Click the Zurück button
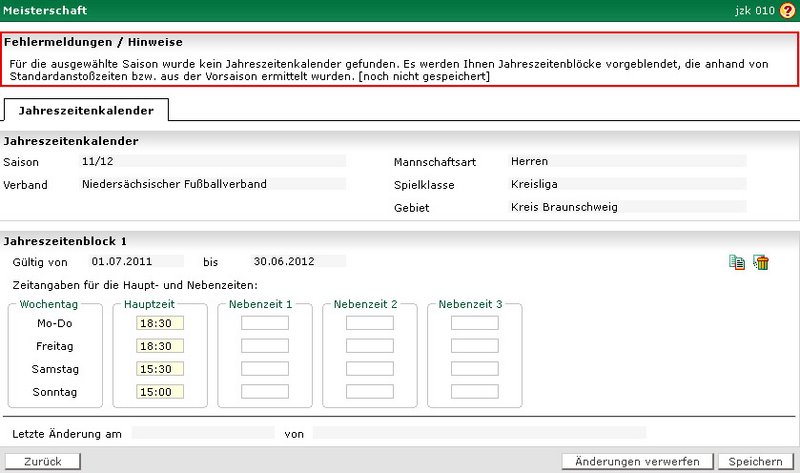Screen dimensions: 800x473 pos(43,462)
